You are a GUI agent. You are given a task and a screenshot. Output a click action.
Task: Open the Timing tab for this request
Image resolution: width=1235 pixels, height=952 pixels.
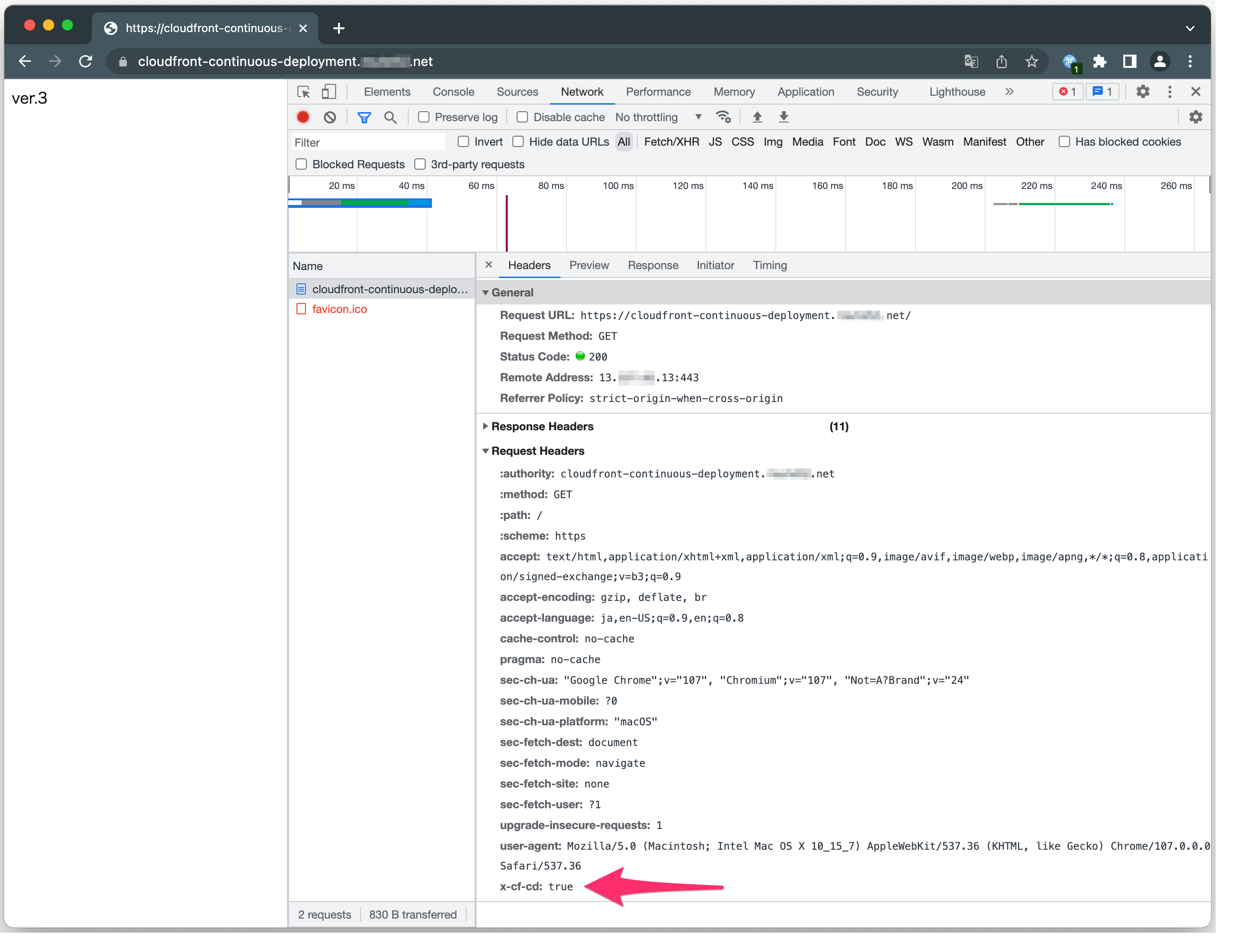(770, 265)
